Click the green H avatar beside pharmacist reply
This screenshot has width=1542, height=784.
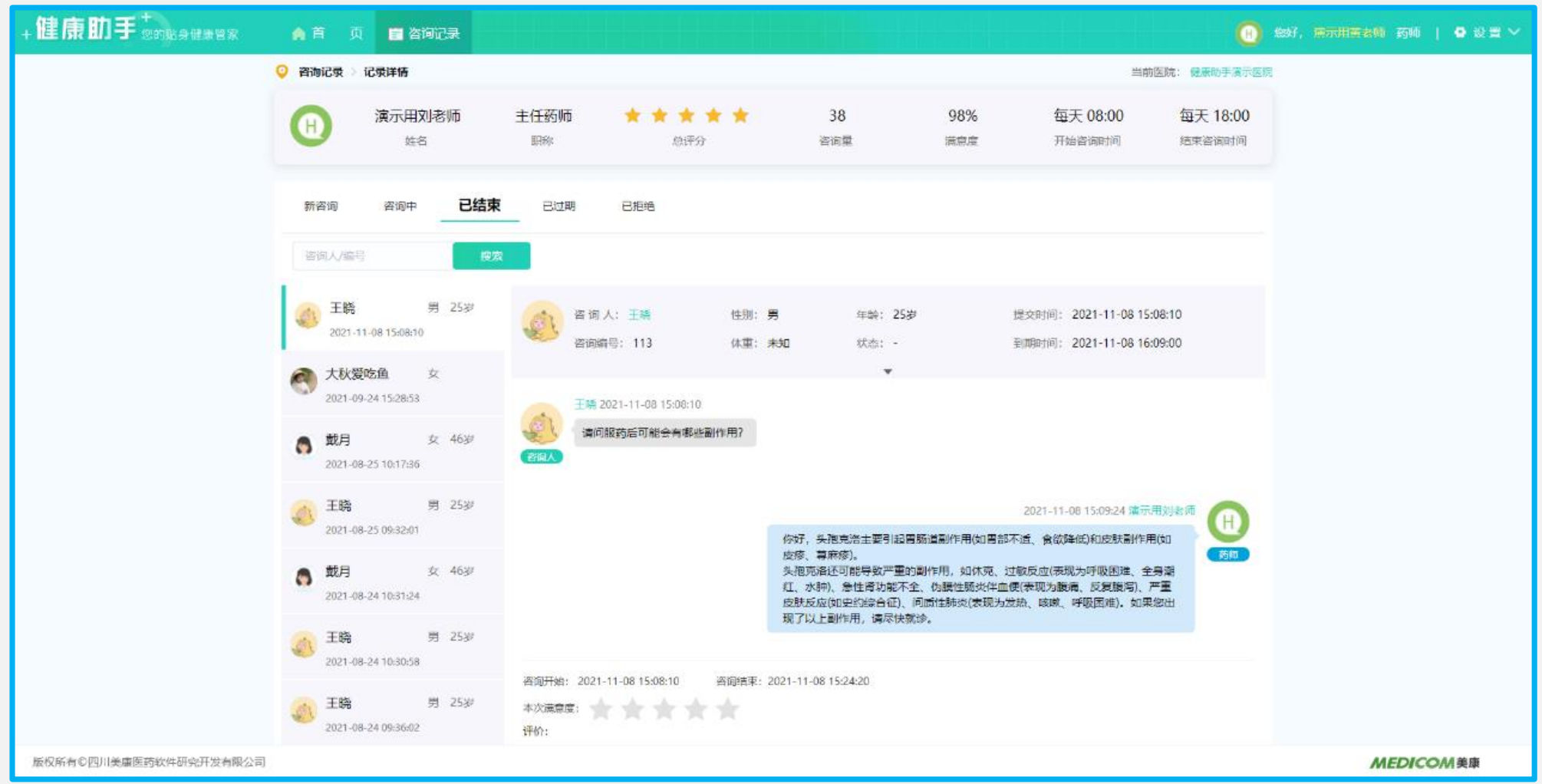point(1227,522)
